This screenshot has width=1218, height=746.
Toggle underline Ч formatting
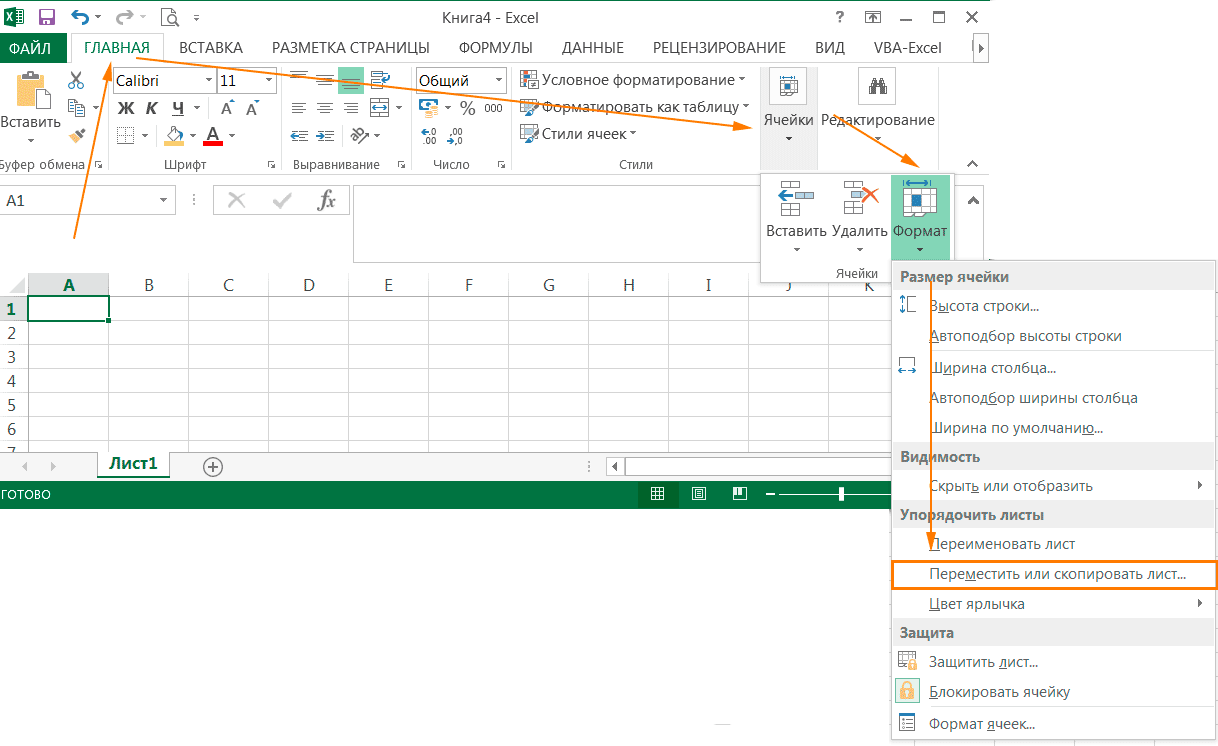pos(178,108)
